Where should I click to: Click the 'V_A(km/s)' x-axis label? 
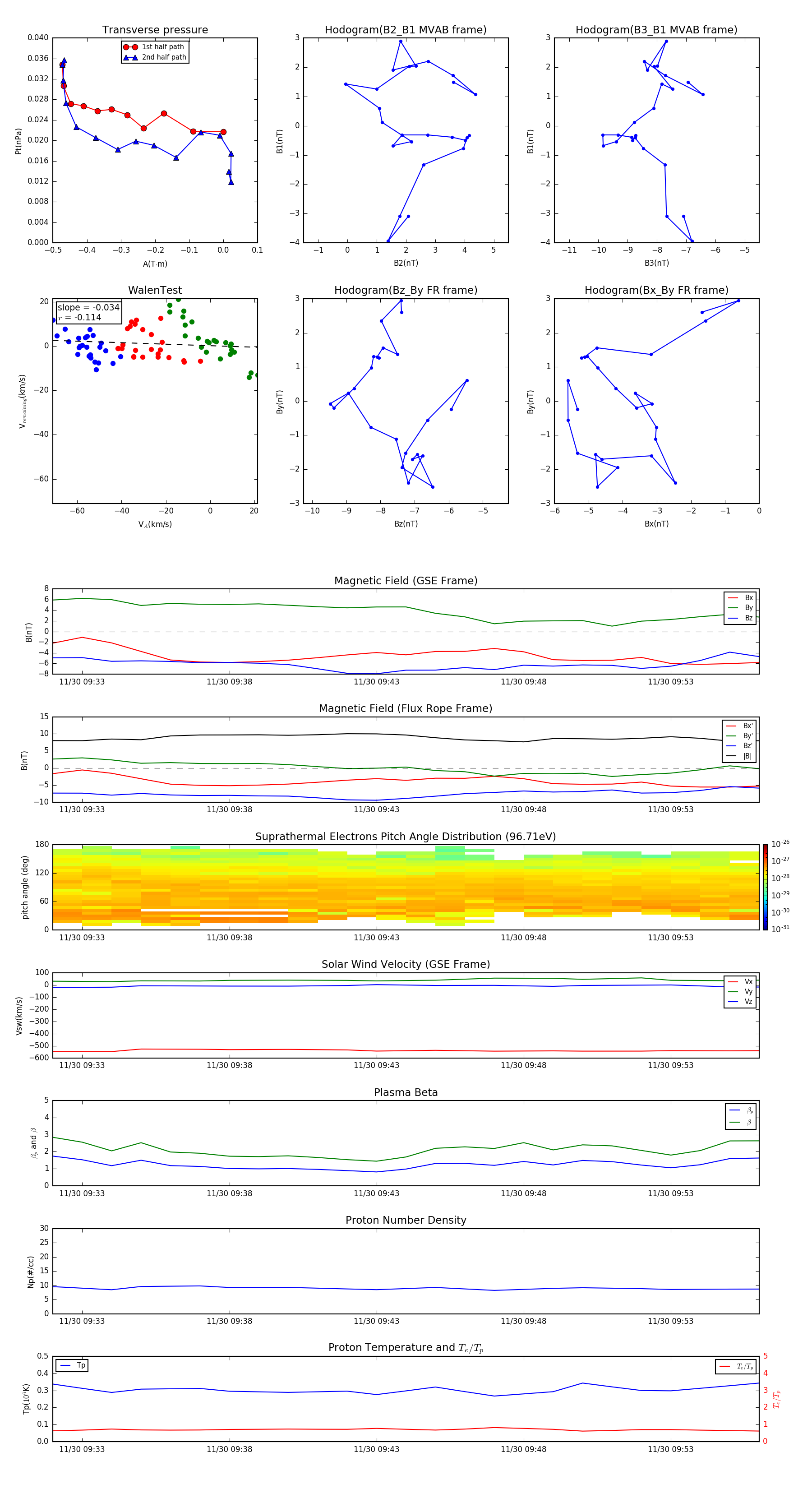pos(155,524)
